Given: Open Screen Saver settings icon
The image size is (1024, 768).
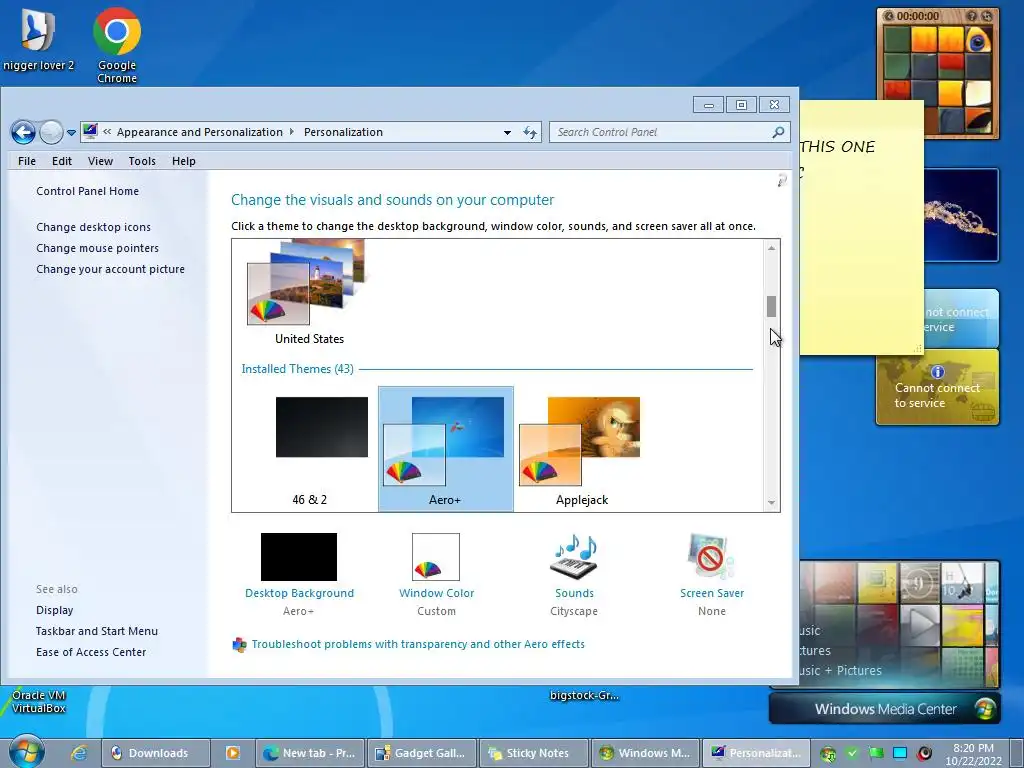Looking at the screenshot, I should click(711, 557).
